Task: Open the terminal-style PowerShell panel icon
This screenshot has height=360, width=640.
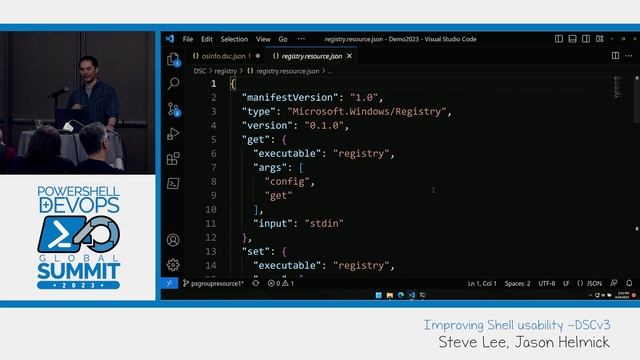Action: coord(173,183)
